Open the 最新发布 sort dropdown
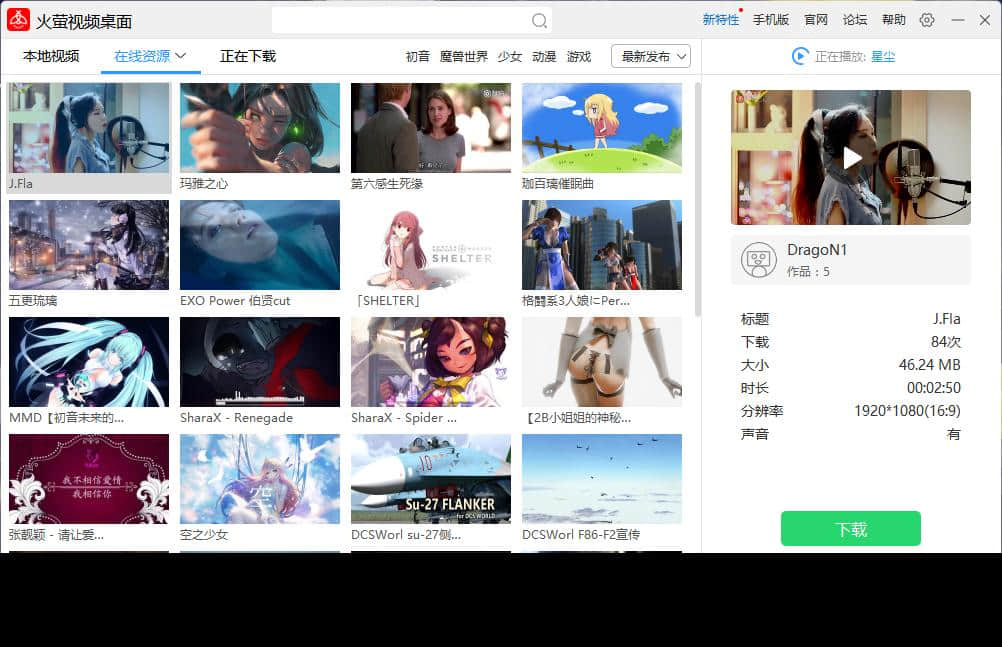1002x647 pixels. (651, 56)
